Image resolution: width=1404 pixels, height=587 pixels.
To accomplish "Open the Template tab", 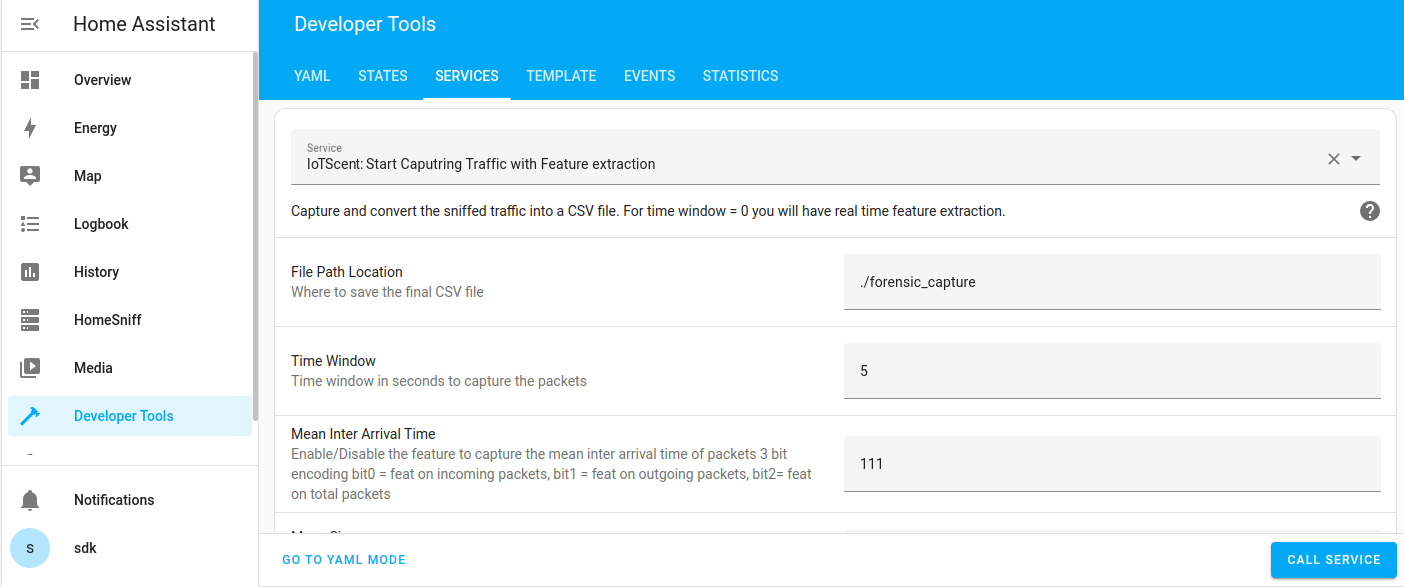I will pos(561,76).
